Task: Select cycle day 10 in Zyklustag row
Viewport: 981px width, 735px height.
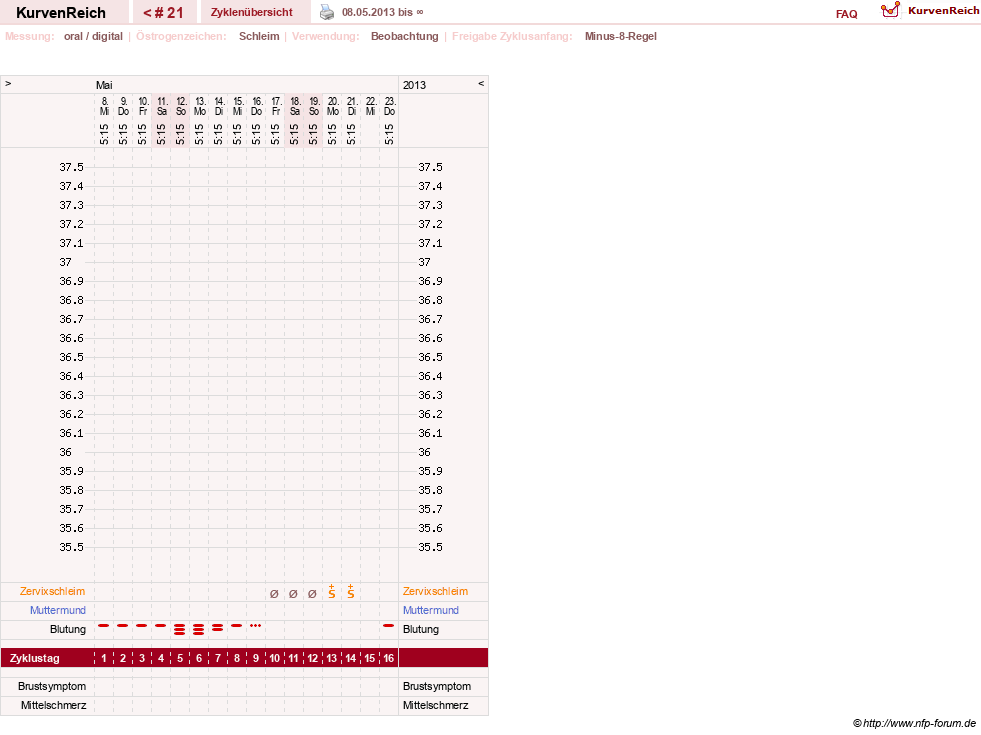Action: tap(275, 658)
